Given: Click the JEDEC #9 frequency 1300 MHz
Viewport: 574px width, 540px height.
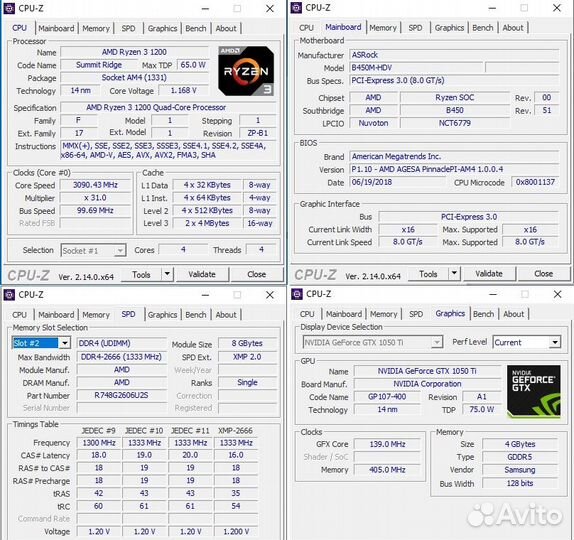Looking at the screenshot, I should point(99,443).
